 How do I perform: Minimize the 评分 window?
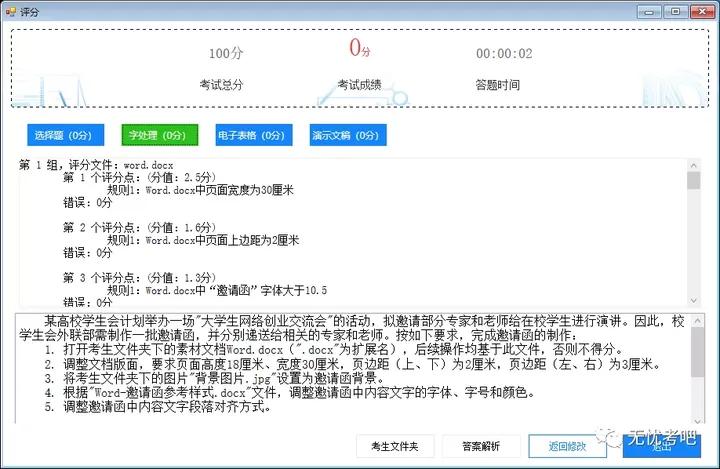point(649,11)
